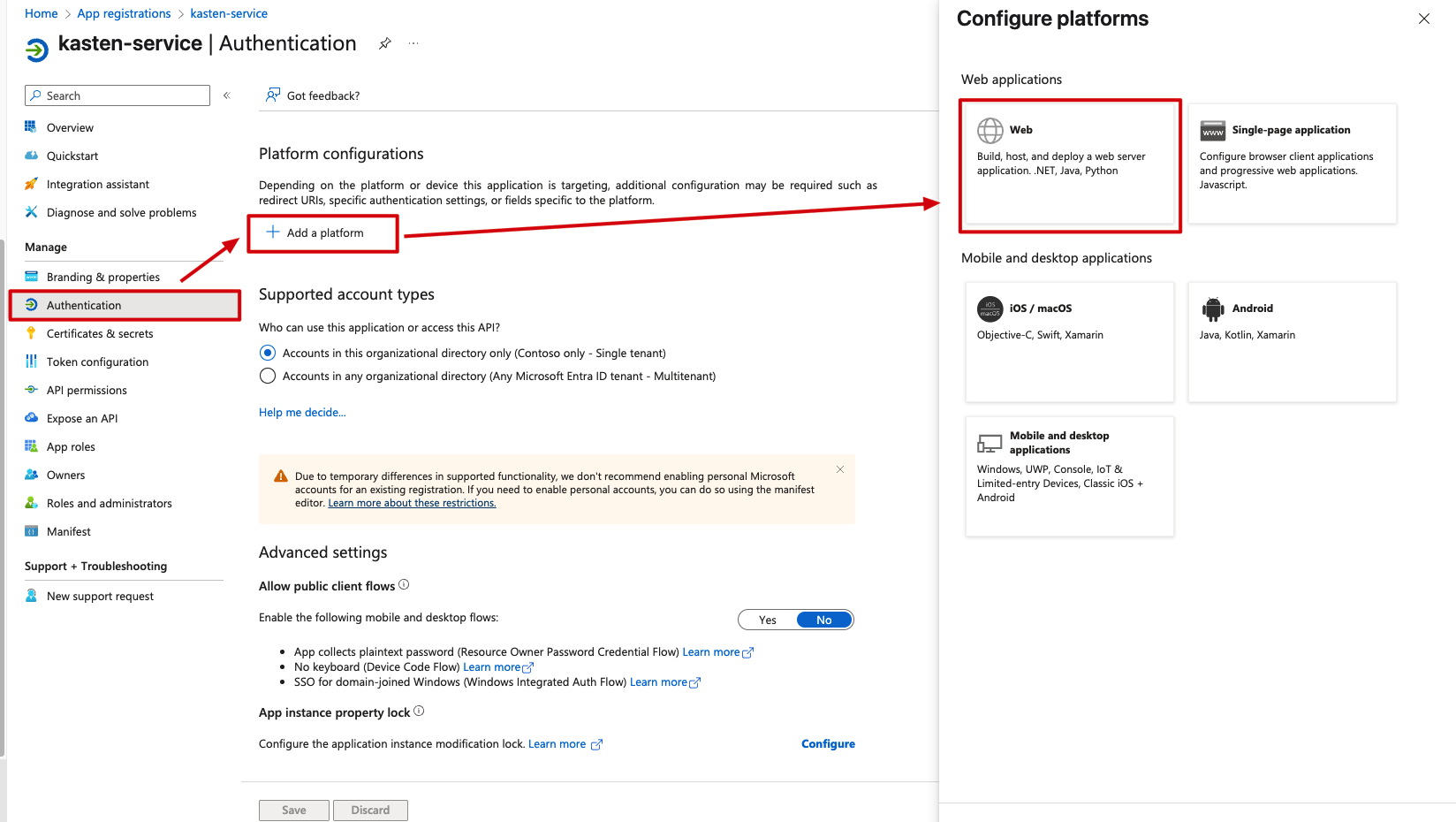
Task: Close the Configure platforms panel
Action: (1424, 19)
